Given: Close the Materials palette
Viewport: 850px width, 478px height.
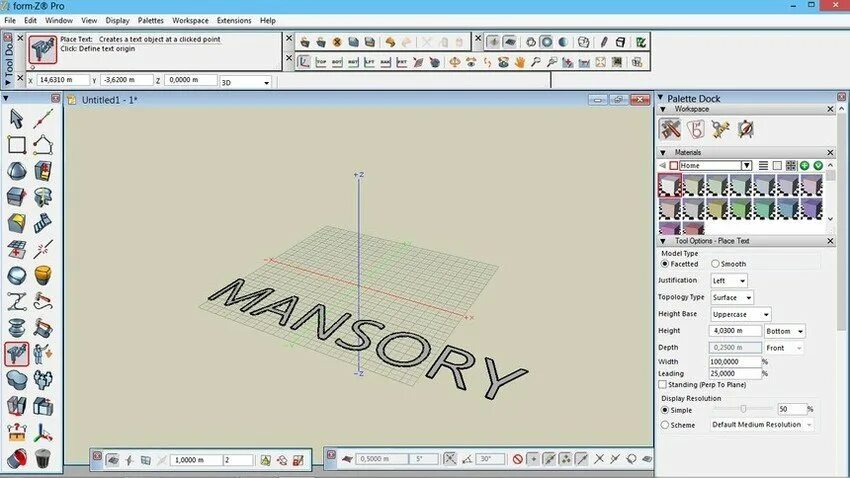Looking at the screenshot, I should (830, 153).
